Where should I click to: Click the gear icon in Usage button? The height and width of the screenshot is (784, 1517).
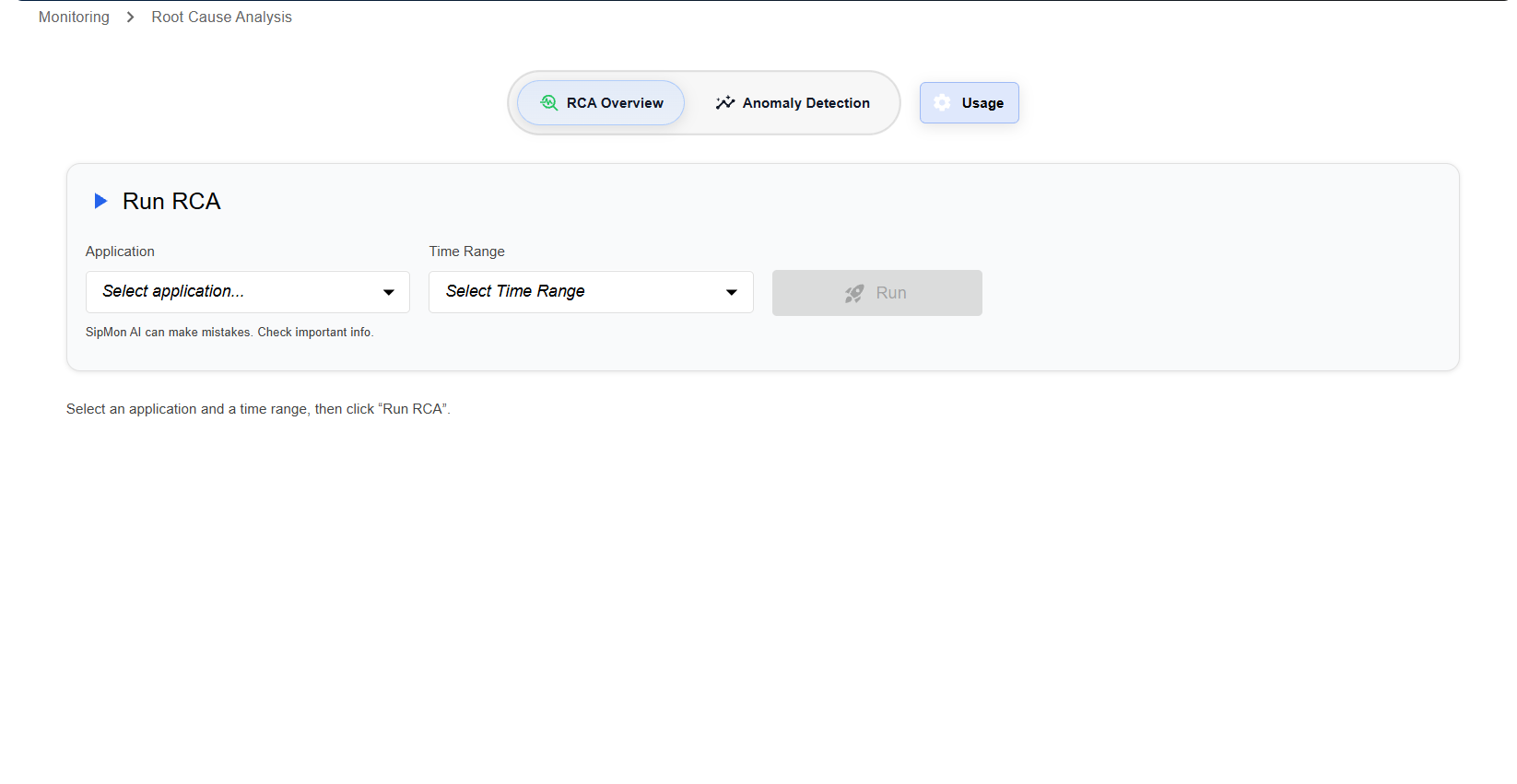click(942, 103)
